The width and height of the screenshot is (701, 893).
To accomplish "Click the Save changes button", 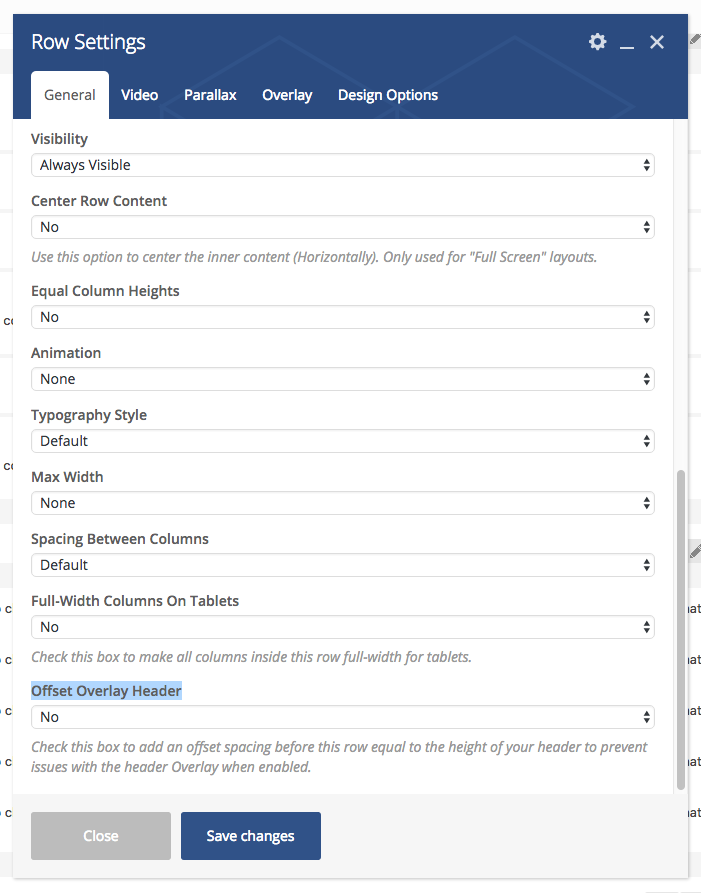I will point(251,836).
